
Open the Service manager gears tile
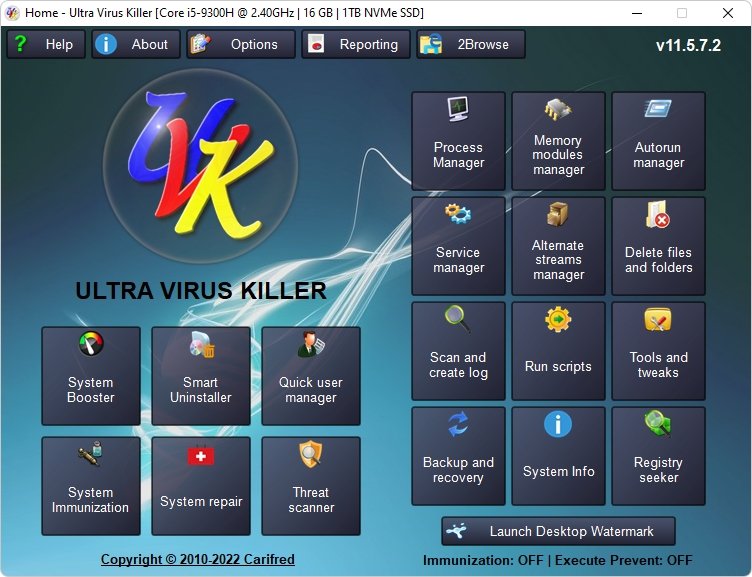pyautogui.click(x=458, y=246)
